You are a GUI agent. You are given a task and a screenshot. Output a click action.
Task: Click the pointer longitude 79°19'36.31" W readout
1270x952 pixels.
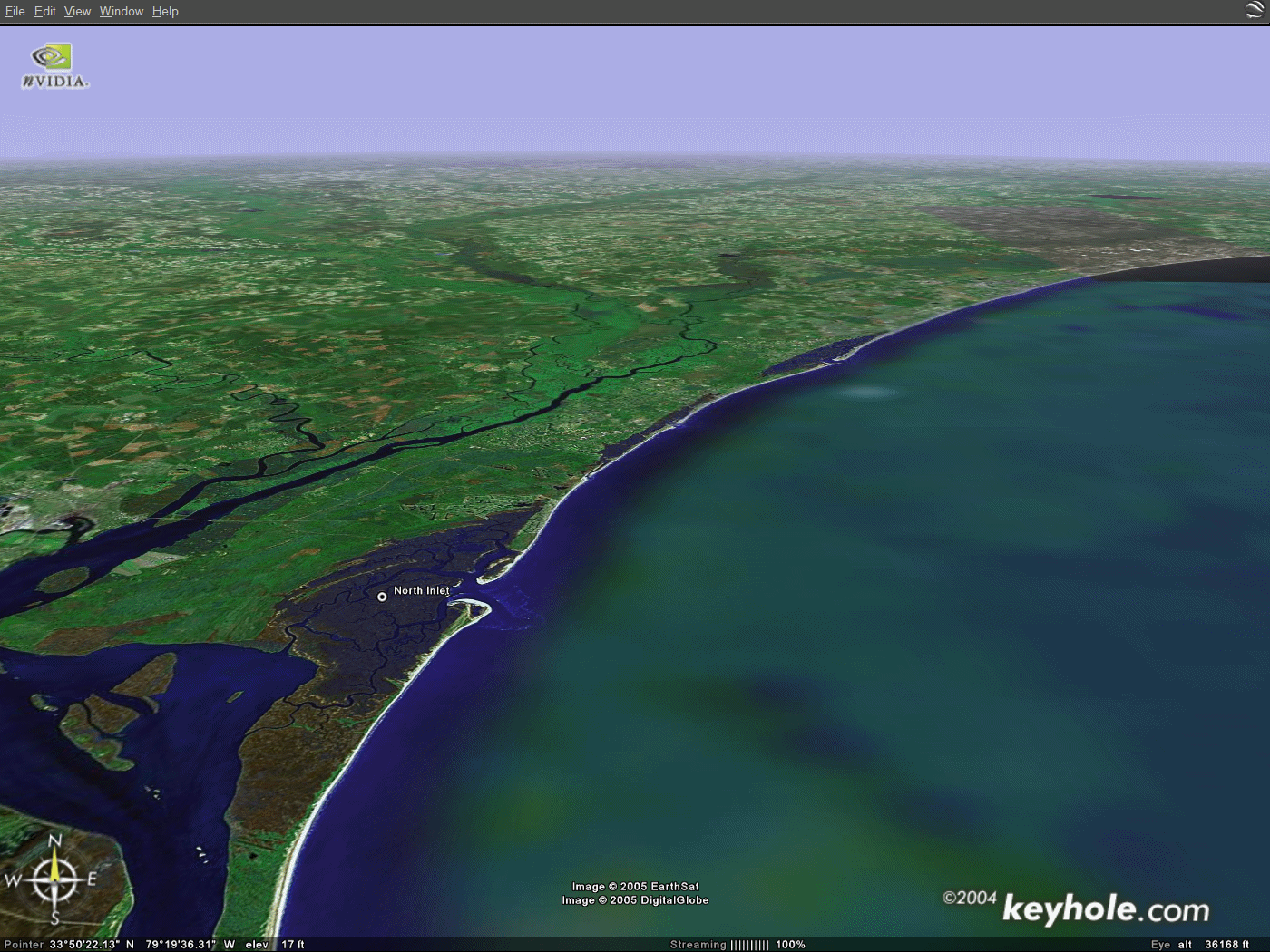(190, 944)
